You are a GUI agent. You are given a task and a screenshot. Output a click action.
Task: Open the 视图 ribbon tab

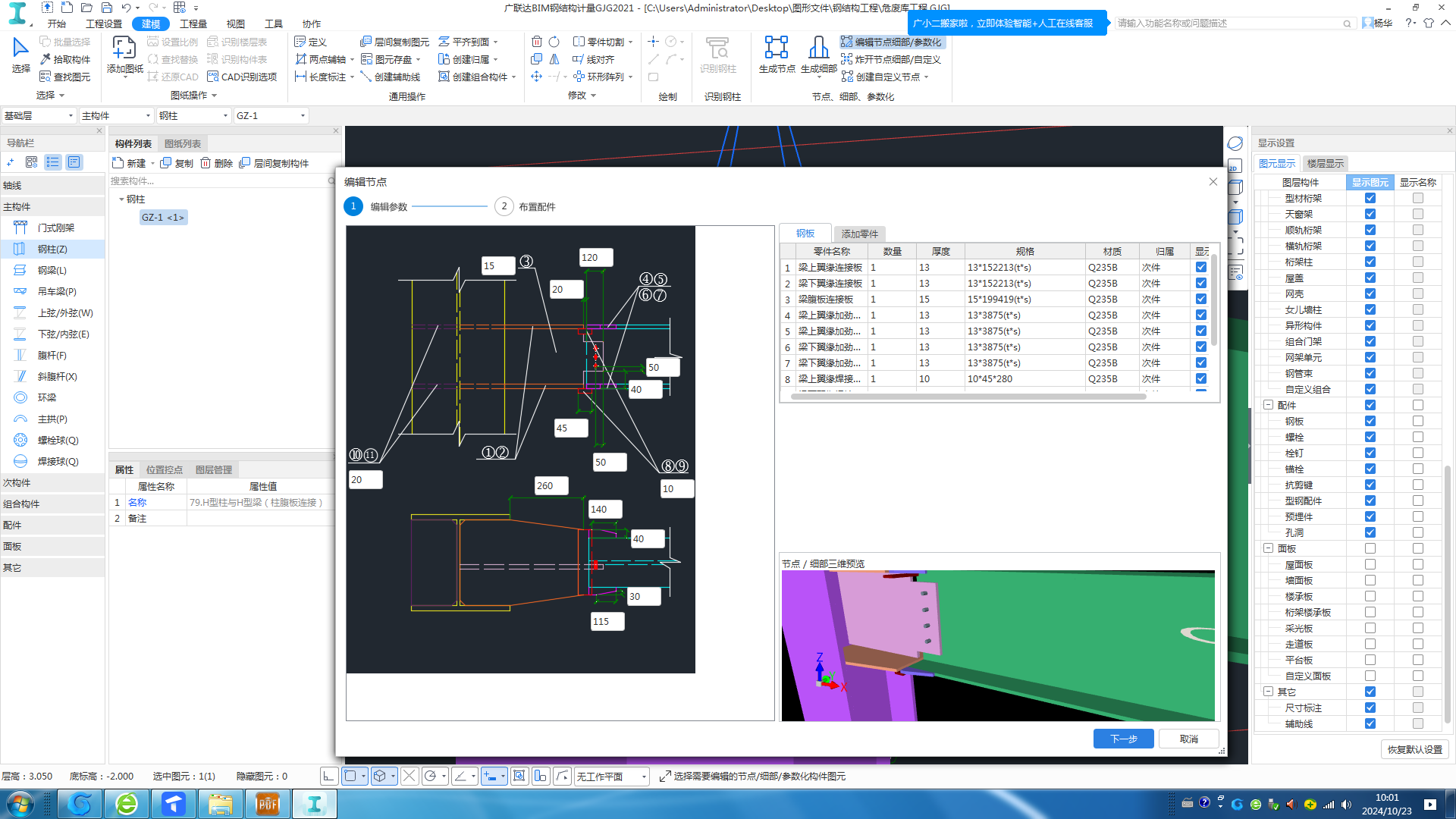[x=236, y=24]
